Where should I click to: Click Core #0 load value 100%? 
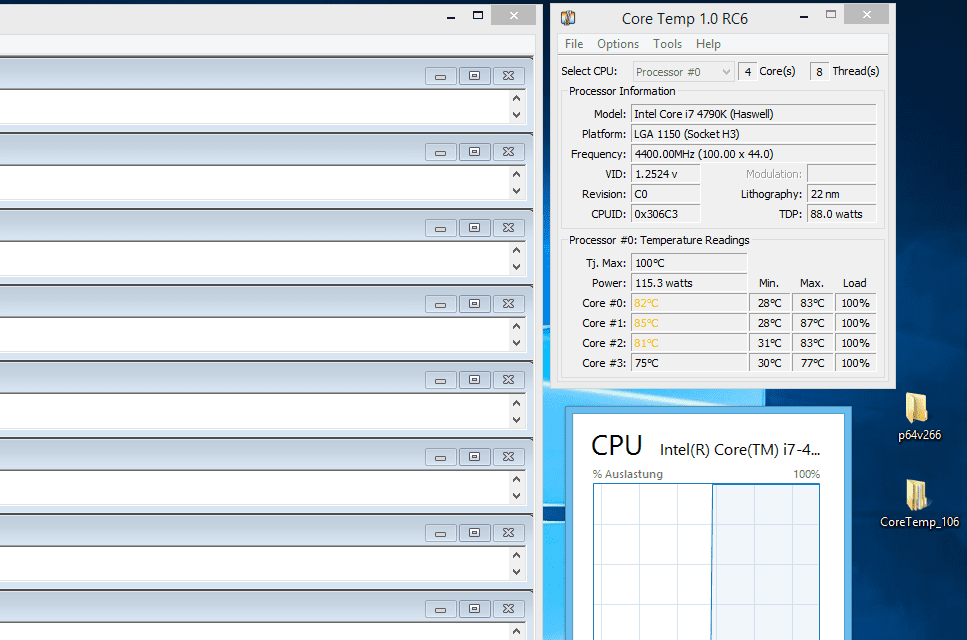click(x=855, y=303)
